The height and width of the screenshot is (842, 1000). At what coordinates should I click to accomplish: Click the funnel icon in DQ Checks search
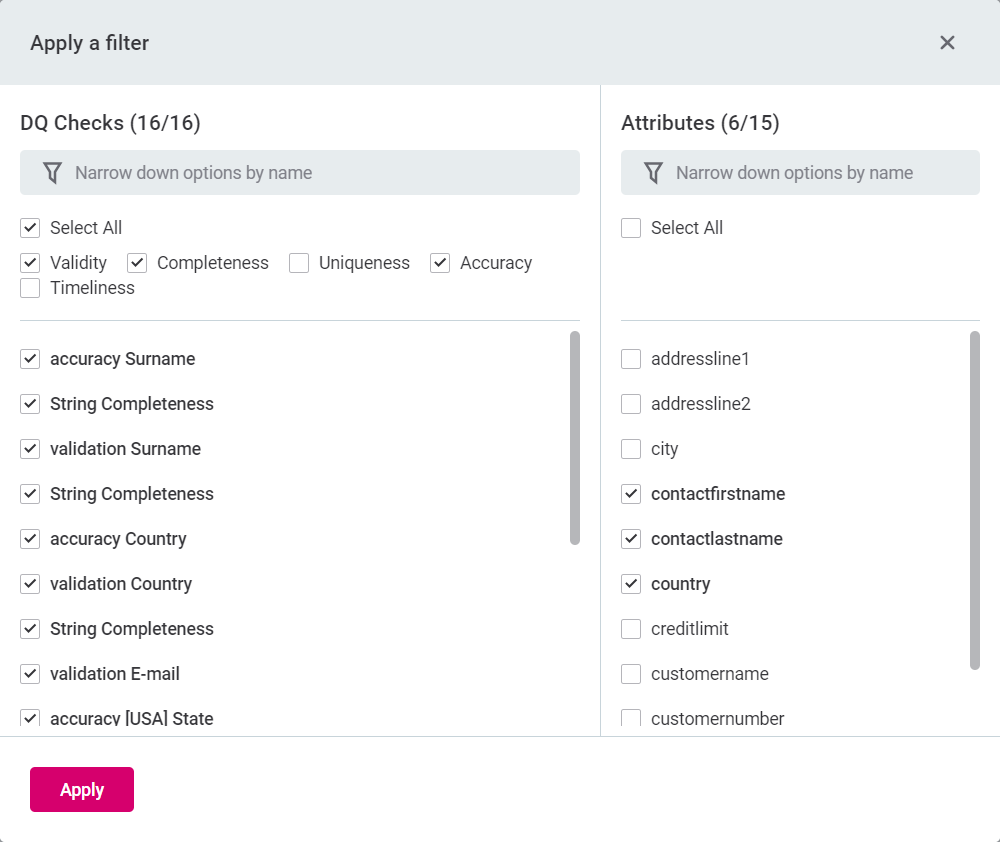pyautogui.click(x=53, y=173)
